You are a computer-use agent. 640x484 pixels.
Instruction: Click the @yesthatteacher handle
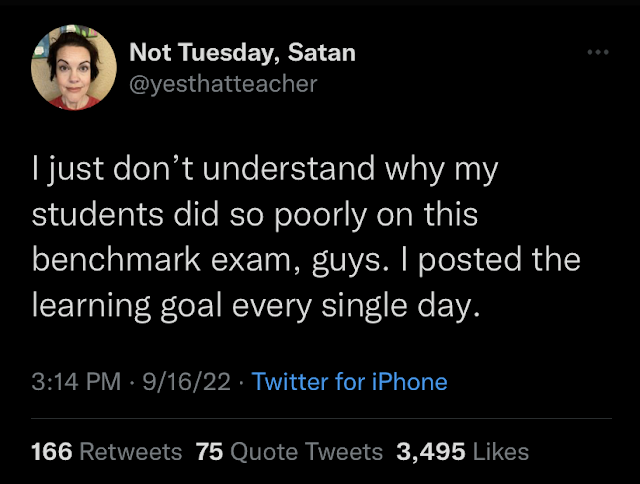(x=224, y=84)
